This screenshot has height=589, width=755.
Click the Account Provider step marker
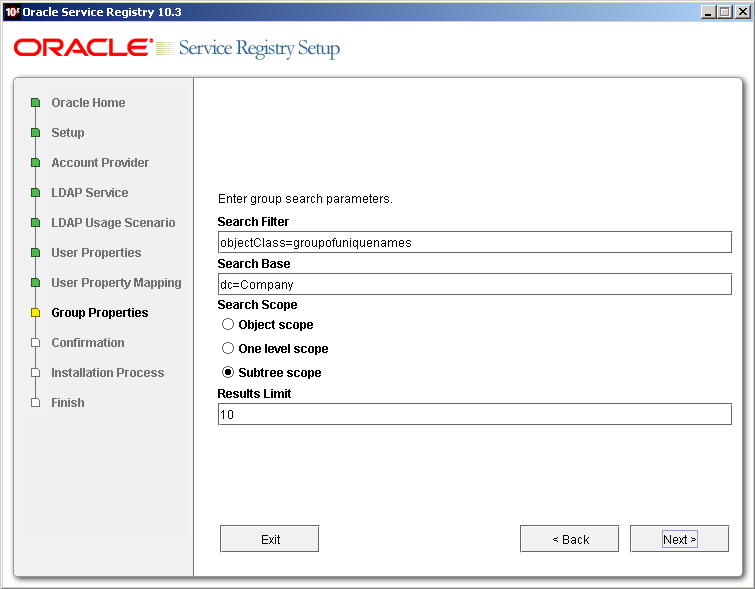pos(36,163)
